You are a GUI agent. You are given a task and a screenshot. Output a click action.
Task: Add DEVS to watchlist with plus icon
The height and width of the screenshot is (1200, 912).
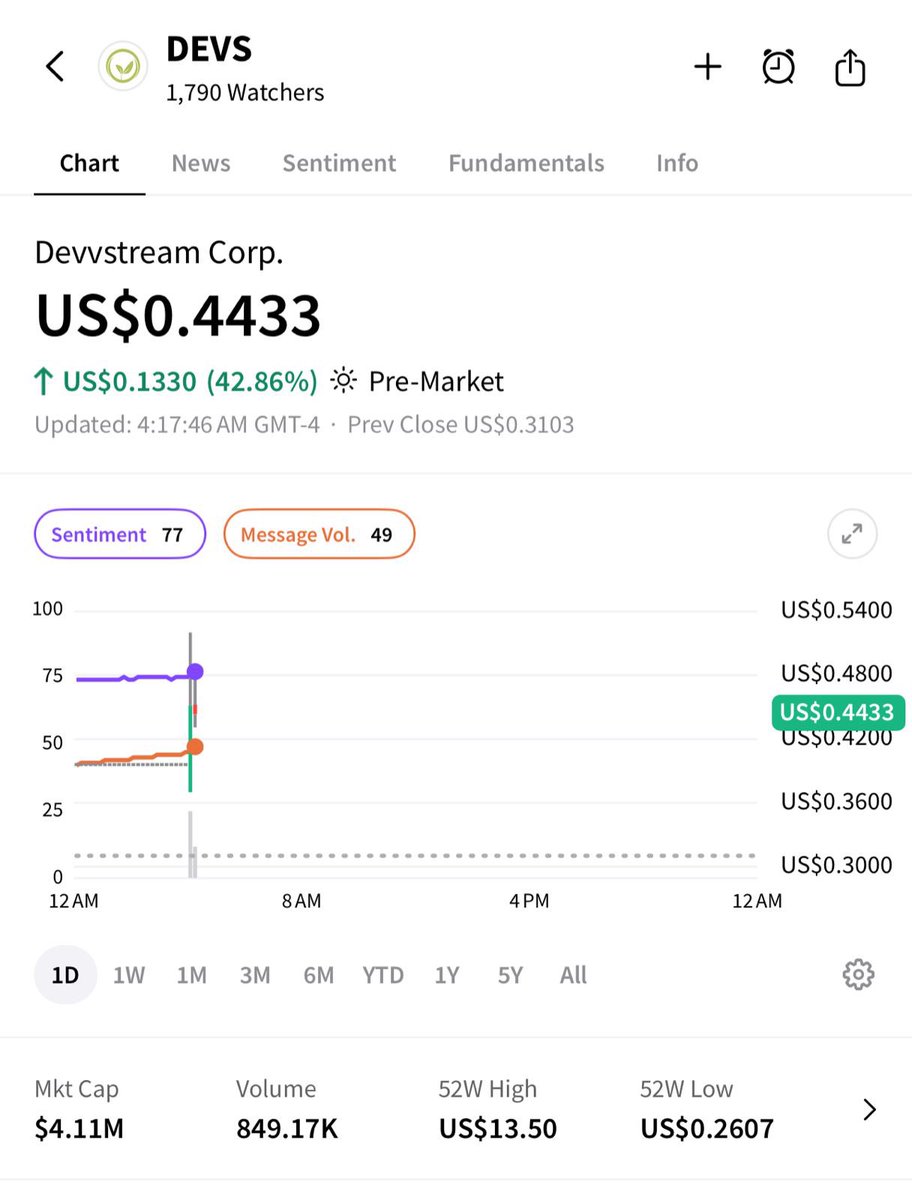[x=708, y=67]
